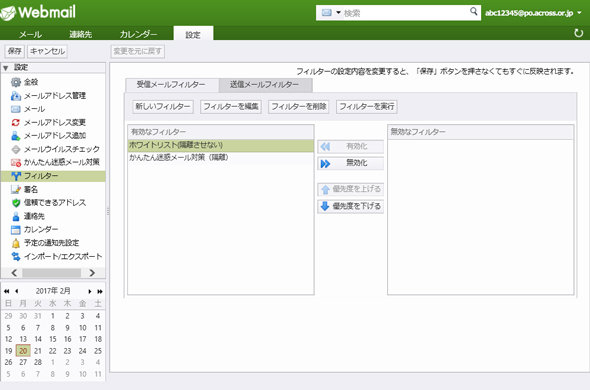Click フィルターを削除 button

[x=299, y=107]
